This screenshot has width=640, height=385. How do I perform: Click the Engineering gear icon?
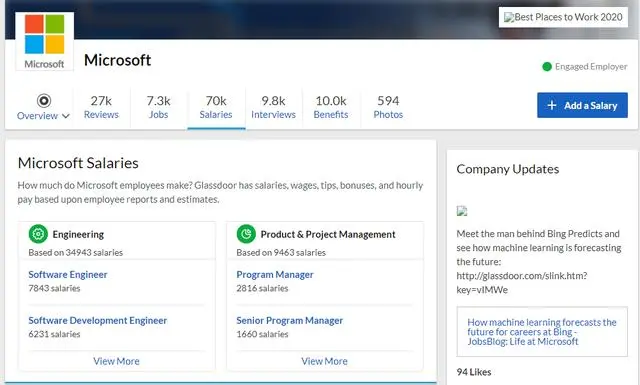click(x=38, y=234)
